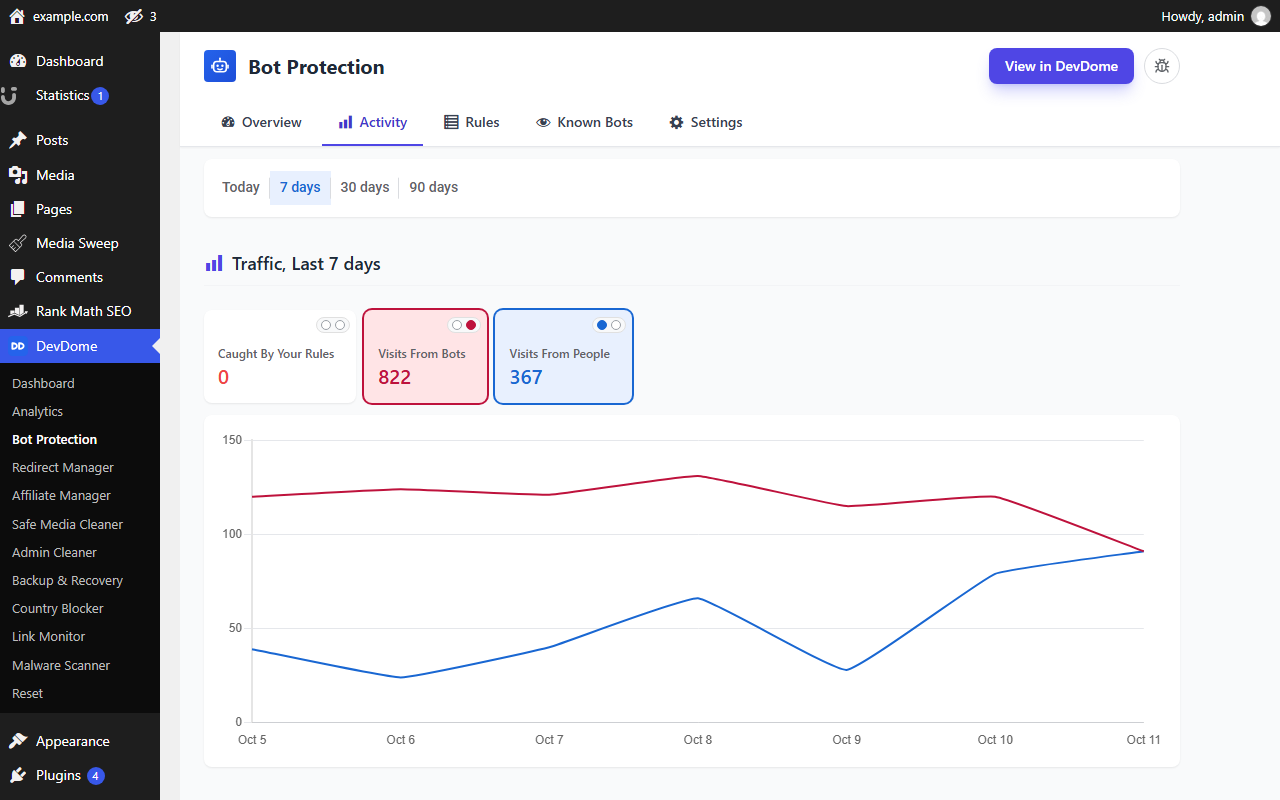Click the Howdy, admin account link
Viewport: 1280px width, 800px height.
(x=1202, y=16)
